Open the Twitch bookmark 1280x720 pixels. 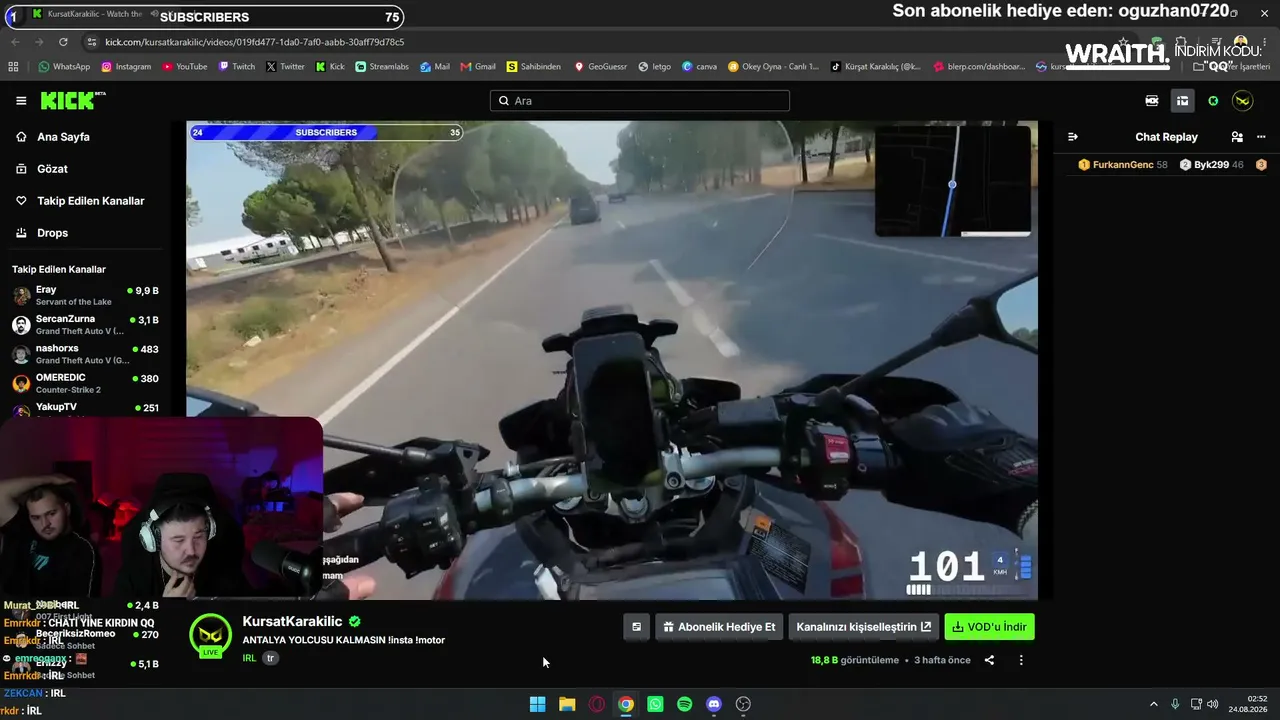point(236,67)
